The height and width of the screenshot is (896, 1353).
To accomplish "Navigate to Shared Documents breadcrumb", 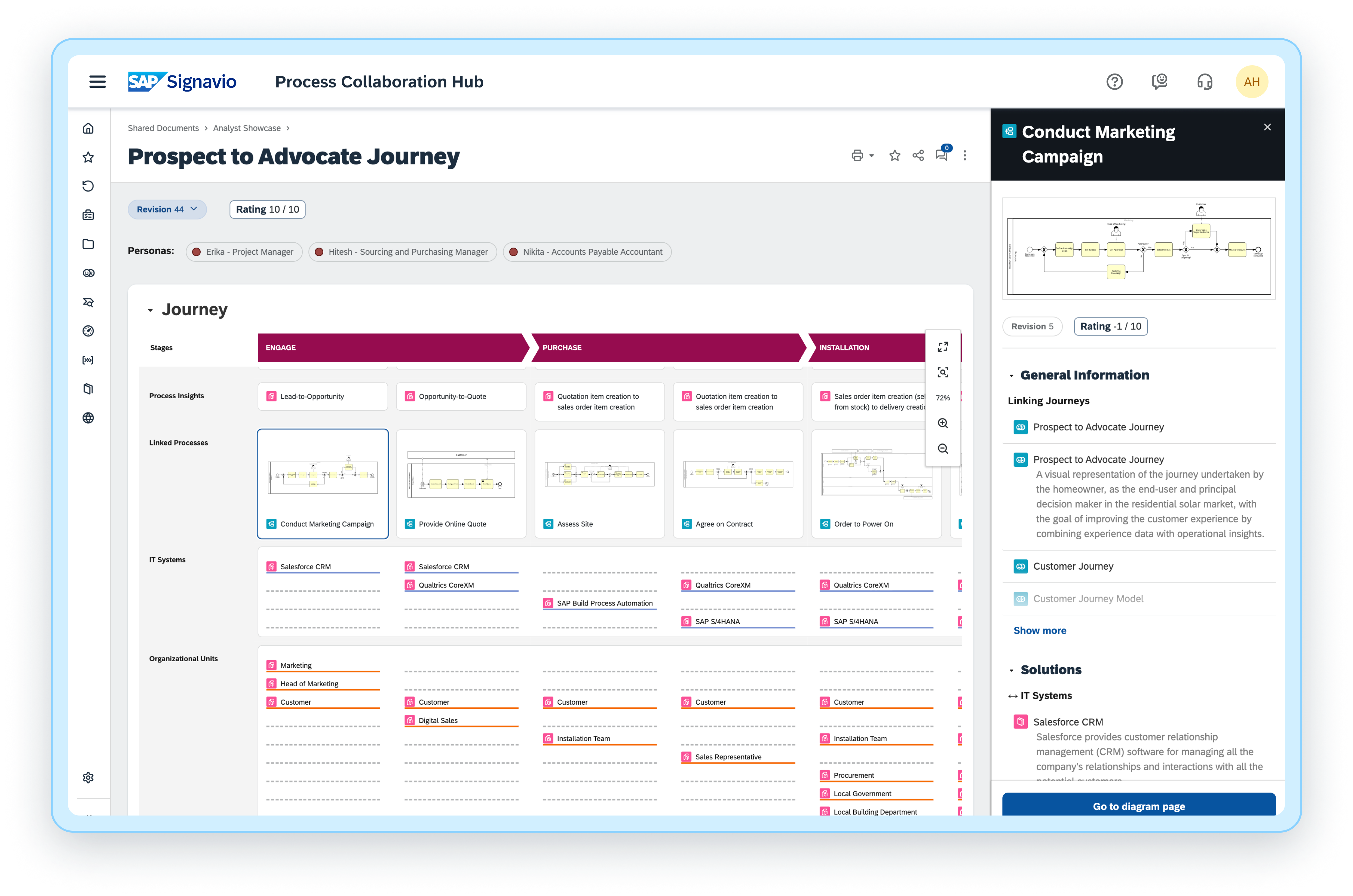I will [164, 128].
